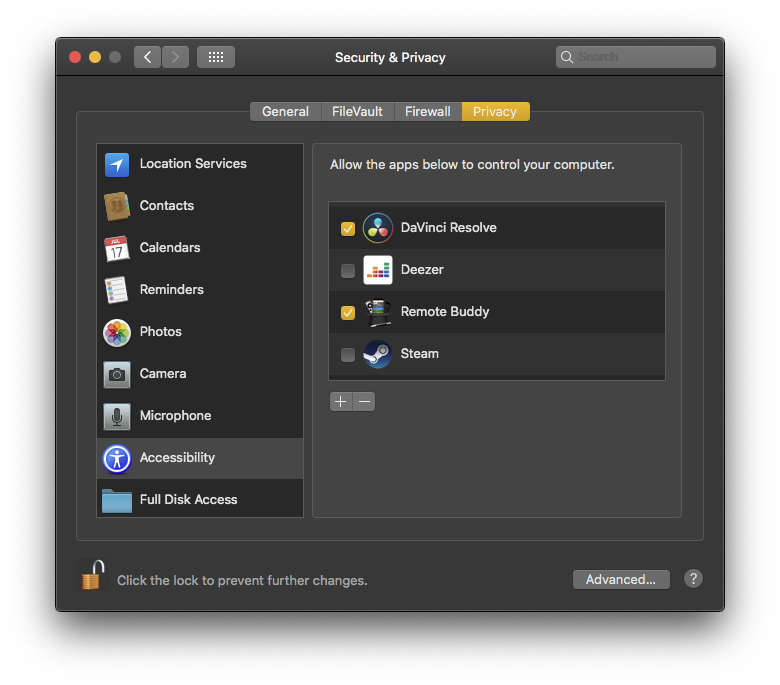This screenshot has width=780, height=685.
Task: Select the Full Disk Access label
Action: (x=189, y=499)
